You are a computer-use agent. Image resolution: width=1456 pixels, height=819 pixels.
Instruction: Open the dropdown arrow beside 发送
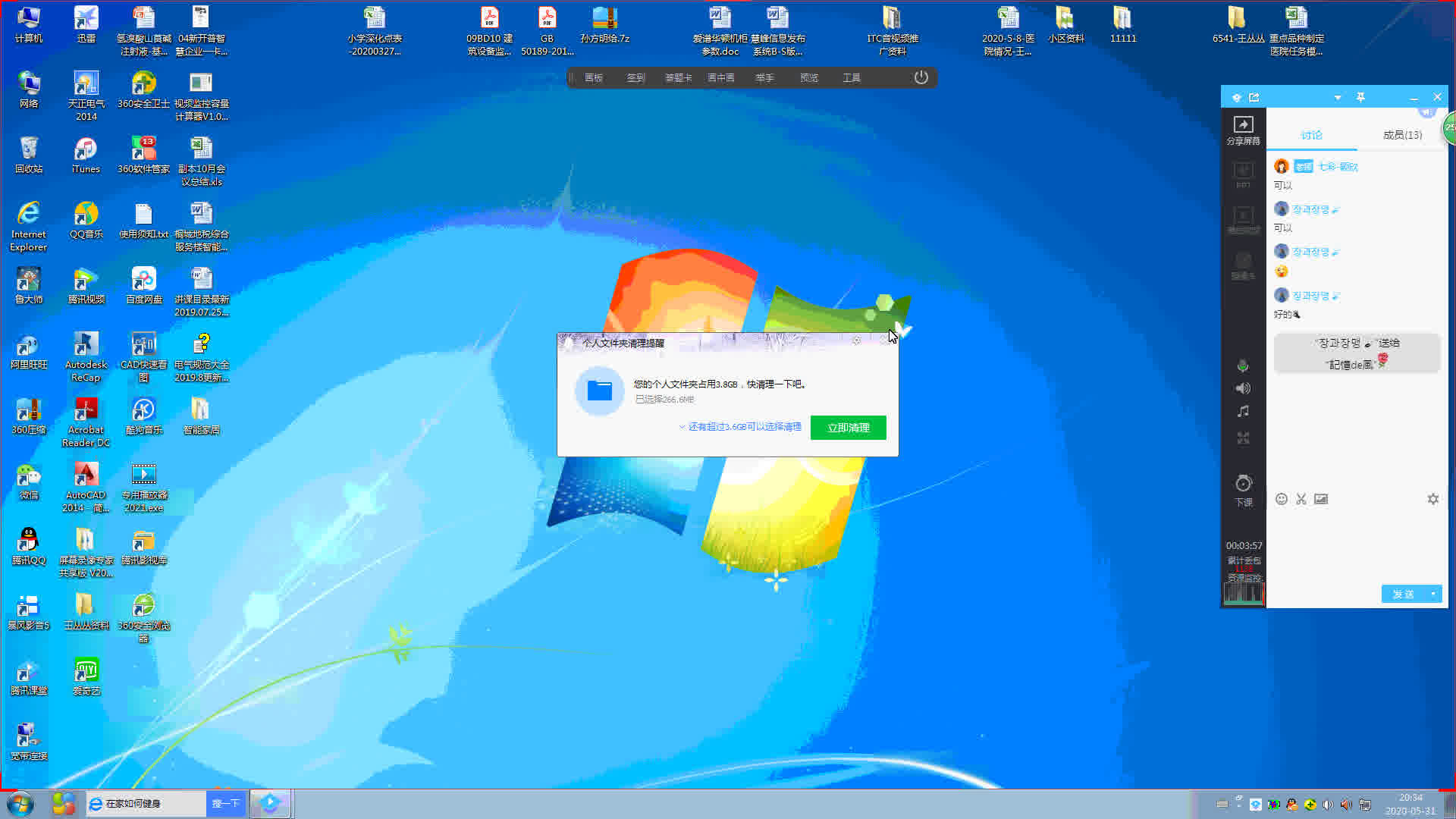click(1433, 594)
